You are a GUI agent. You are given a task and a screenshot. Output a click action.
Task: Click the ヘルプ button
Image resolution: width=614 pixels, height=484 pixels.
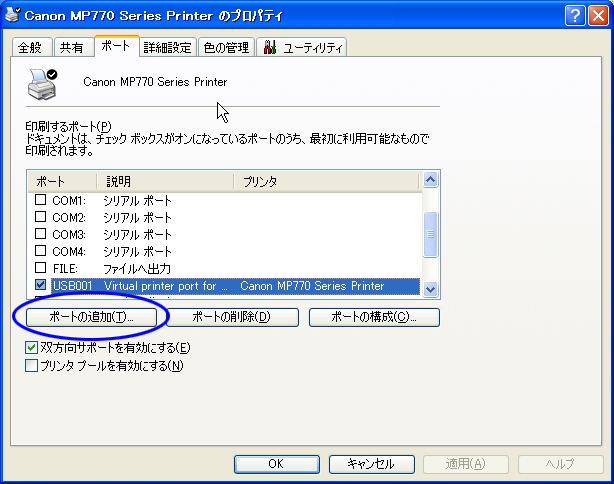[561, 464]
